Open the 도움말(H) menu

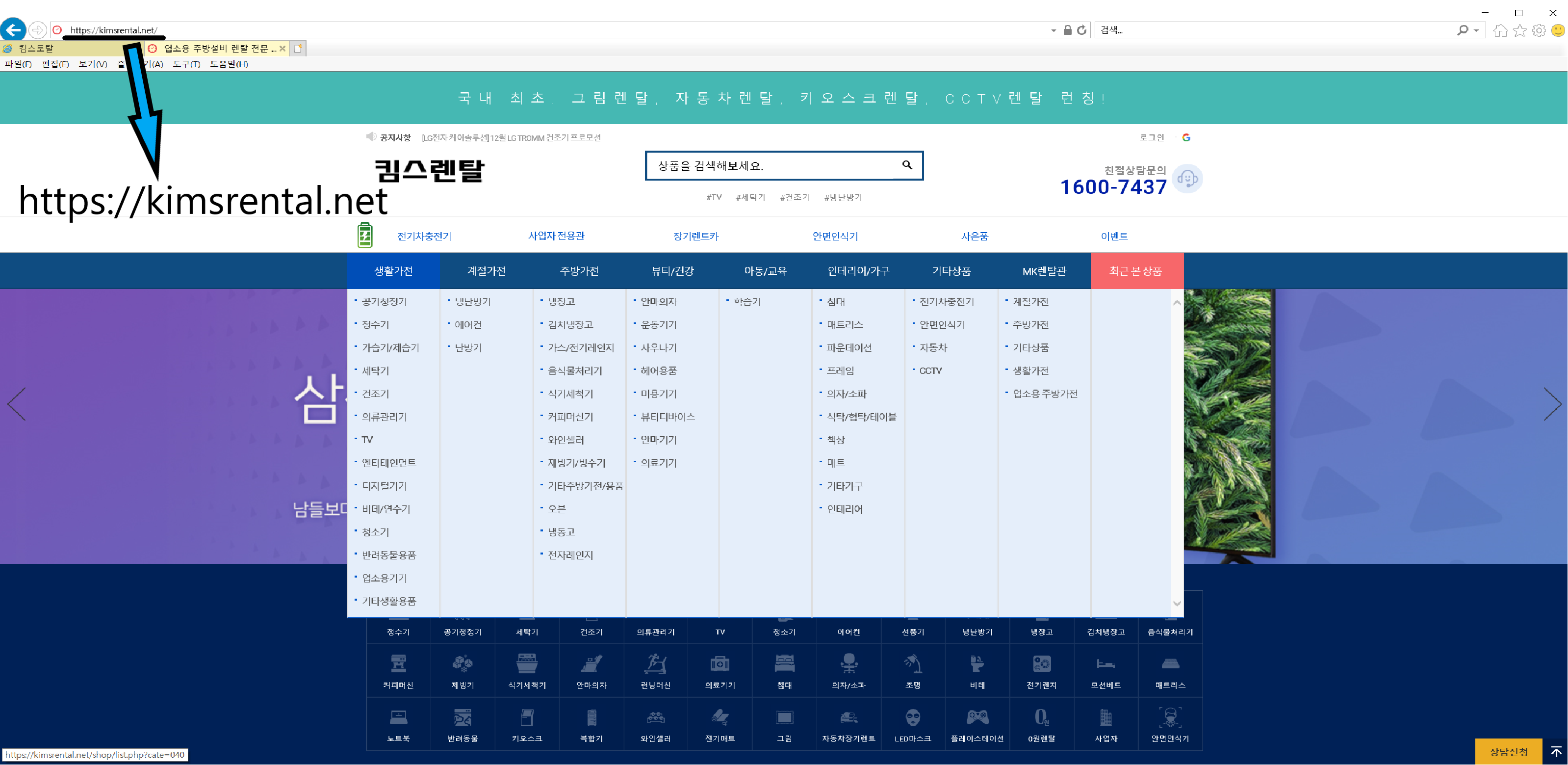tap(229, 64)
